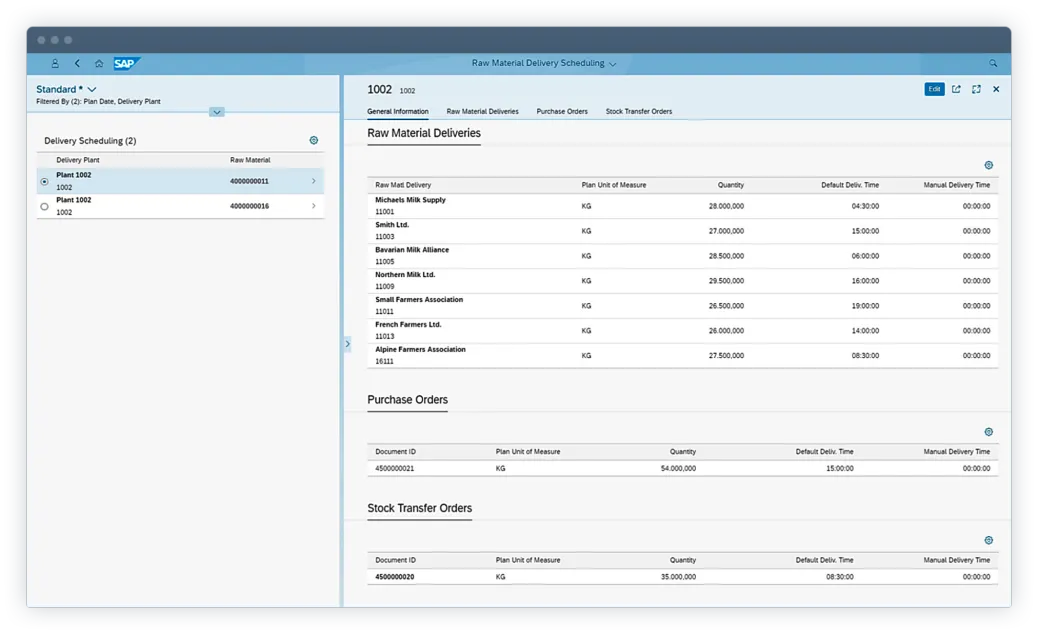Go to the SAP home icon
1038x634 pixels.
point(98,63)
